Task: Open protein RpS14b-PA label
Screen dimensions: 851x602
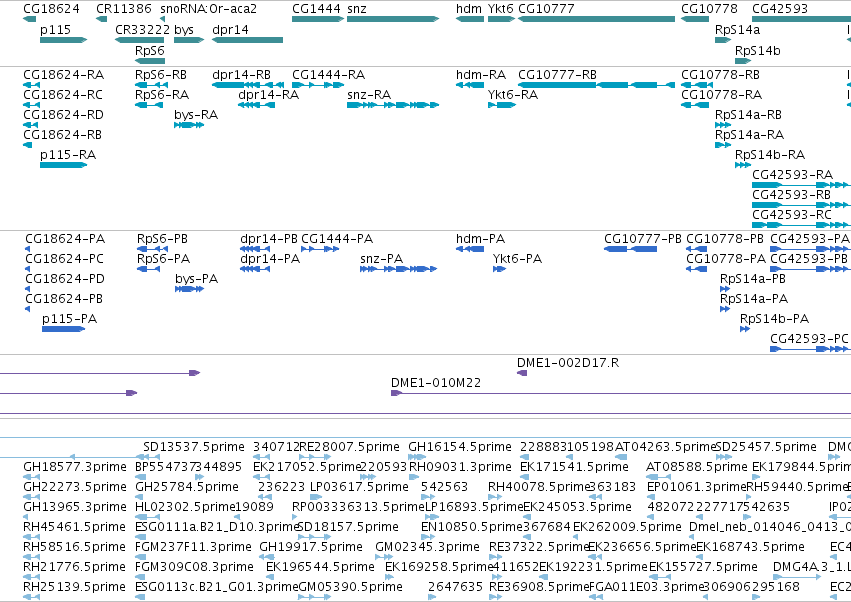Action: 774,319
